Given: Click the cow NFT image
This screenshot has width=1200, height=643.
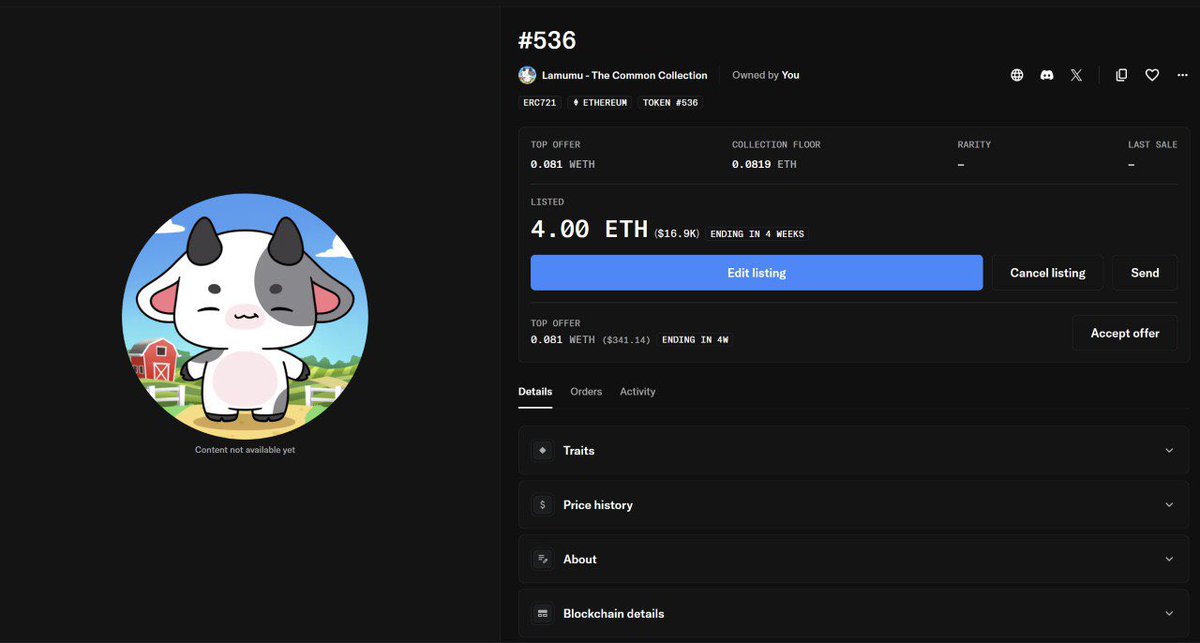Looking at the screenshot, I should pos(245,316).
